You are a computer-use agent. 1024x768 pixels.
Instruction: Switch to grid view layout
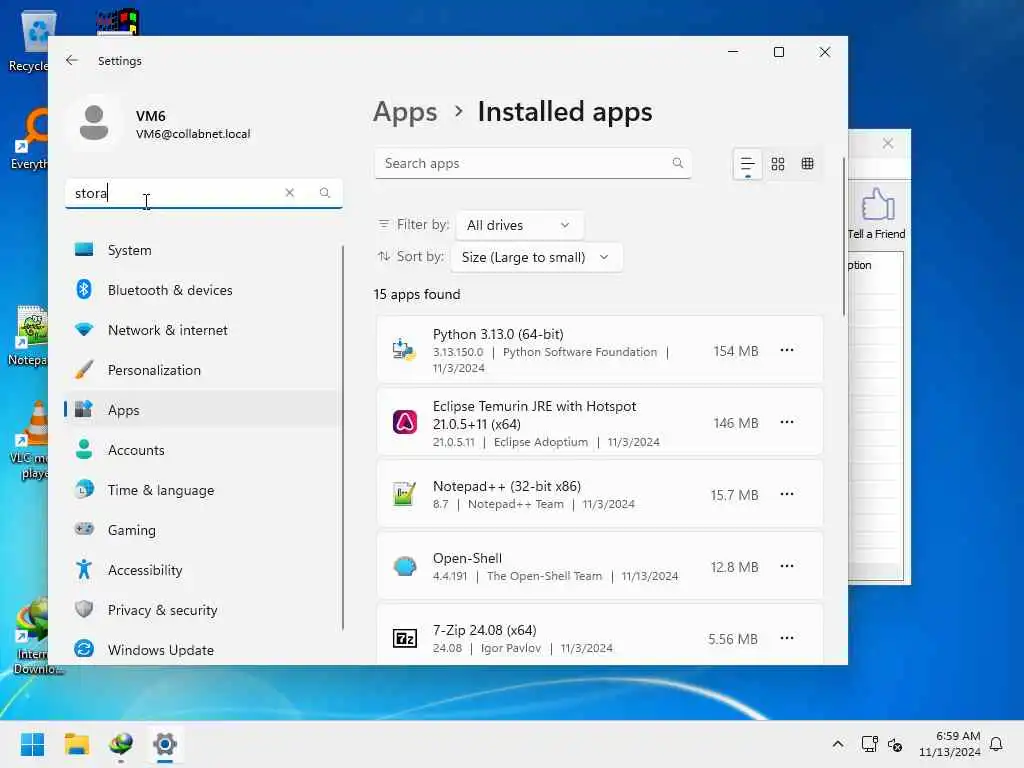(x=778, y=164)
